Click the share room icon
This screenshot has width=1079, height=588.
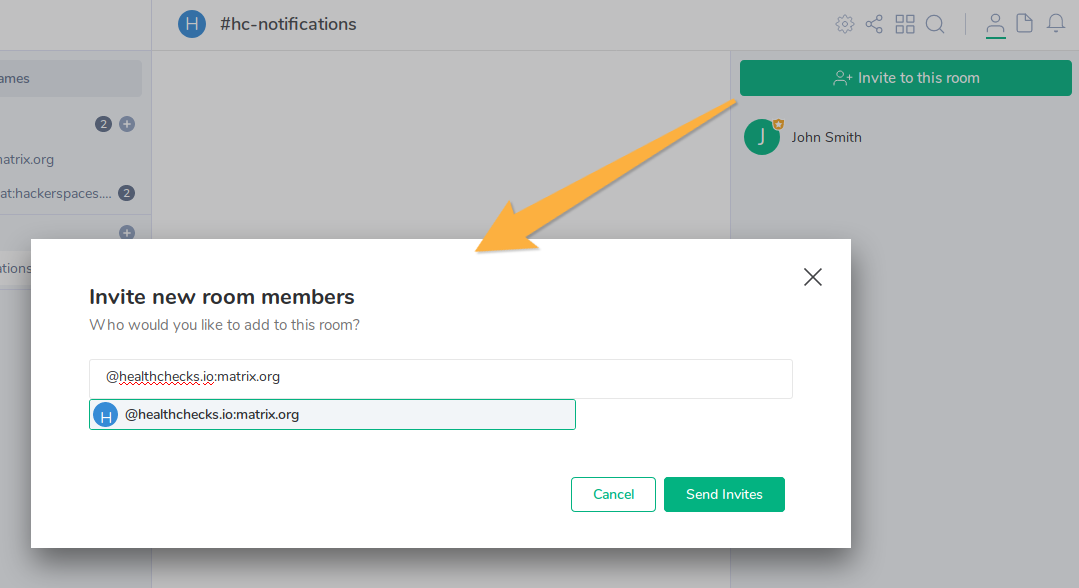(x=874, y=24)
